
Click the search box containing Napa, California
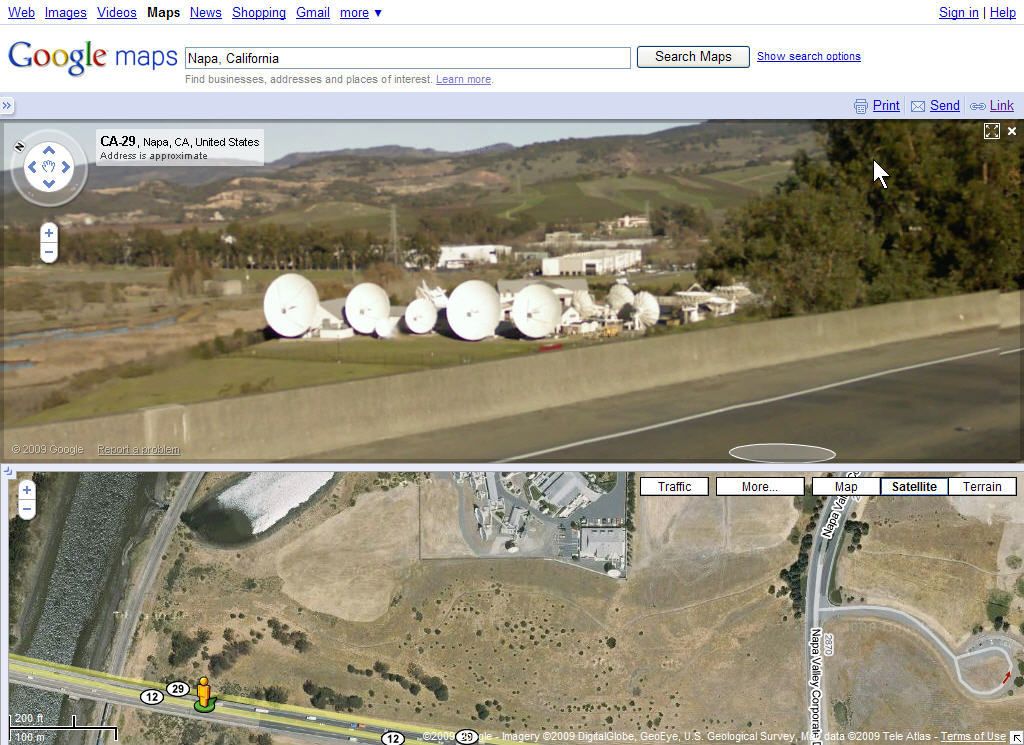(x=408, y=58)
